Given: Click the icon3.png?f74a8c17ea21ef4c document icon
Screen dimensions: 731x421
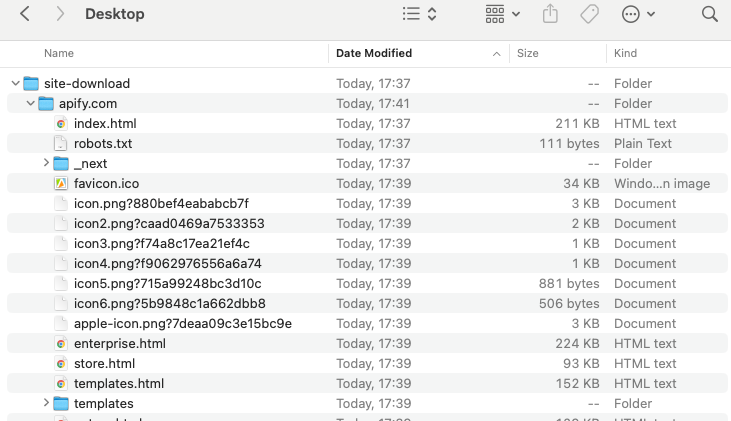Looking at the screenshot, I should [61, 243].
